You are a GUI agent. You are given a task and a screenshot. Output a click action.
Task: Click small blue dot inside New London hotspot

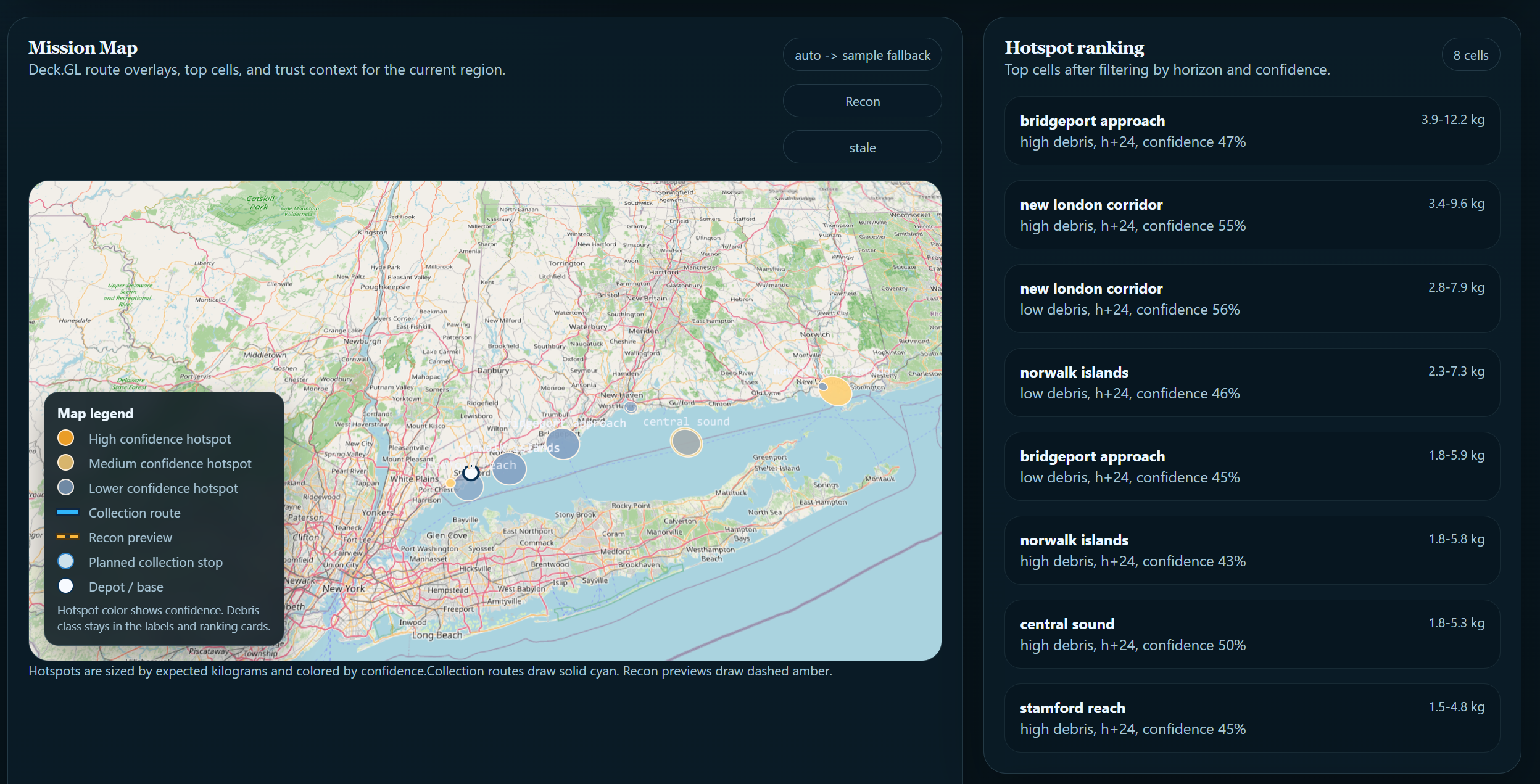(823, 387)
